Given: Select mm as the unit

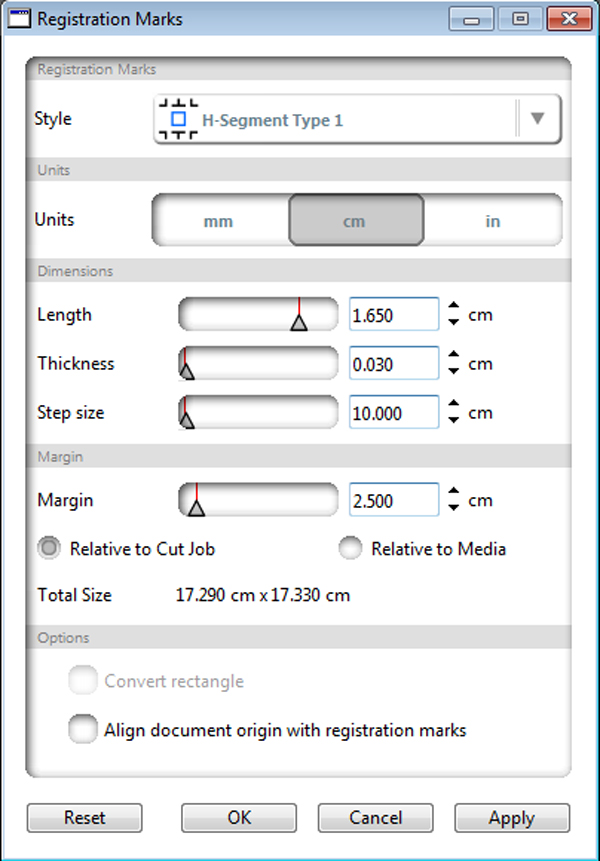Looking at the screenshot, I should point(218,221).
